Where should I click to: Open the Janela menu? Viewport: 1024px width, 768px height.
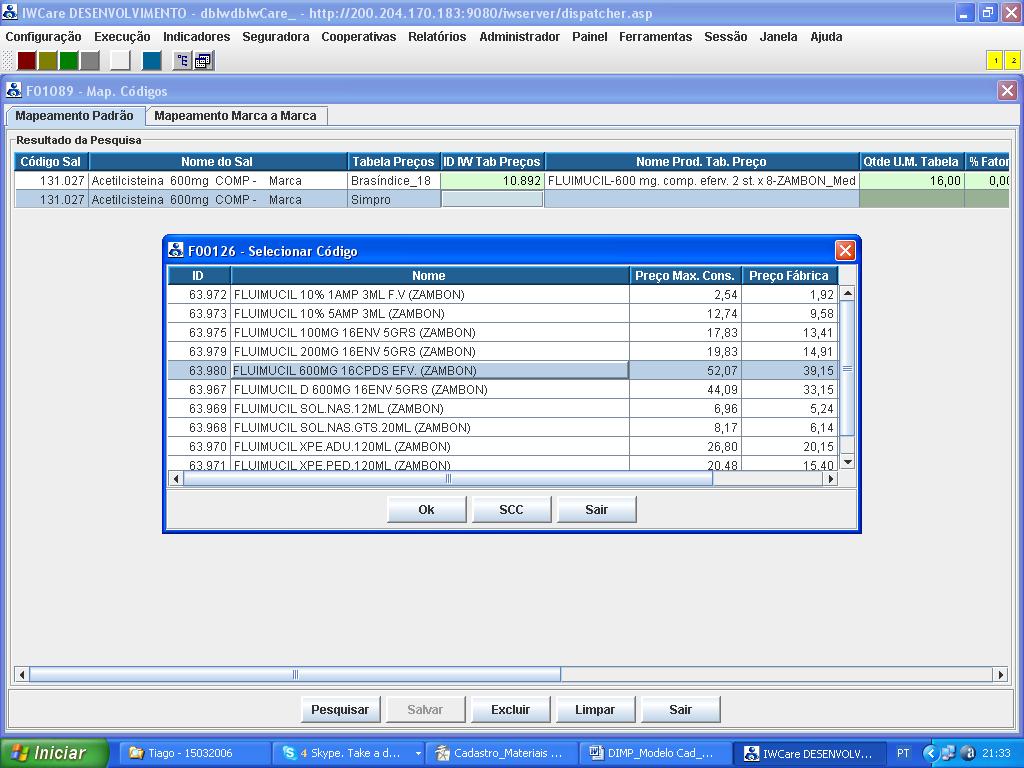tap(778, 37)
